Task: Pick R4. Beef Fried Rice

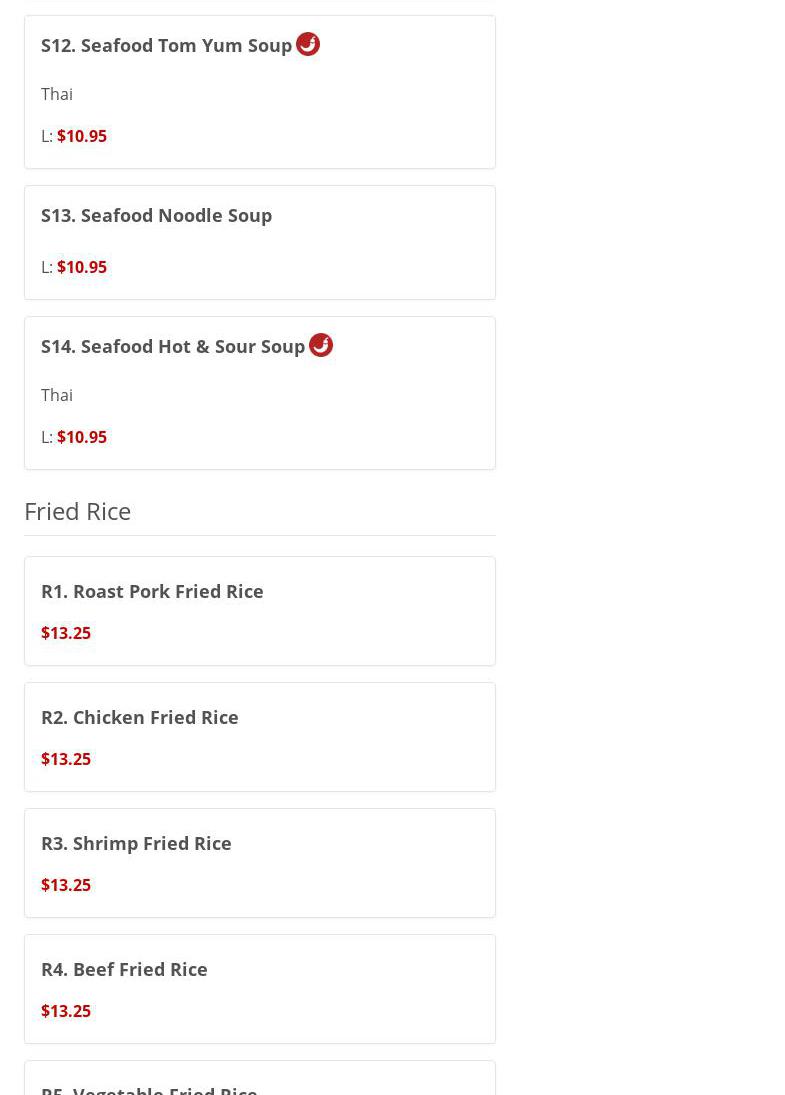Action: click(x=124, y=970)
